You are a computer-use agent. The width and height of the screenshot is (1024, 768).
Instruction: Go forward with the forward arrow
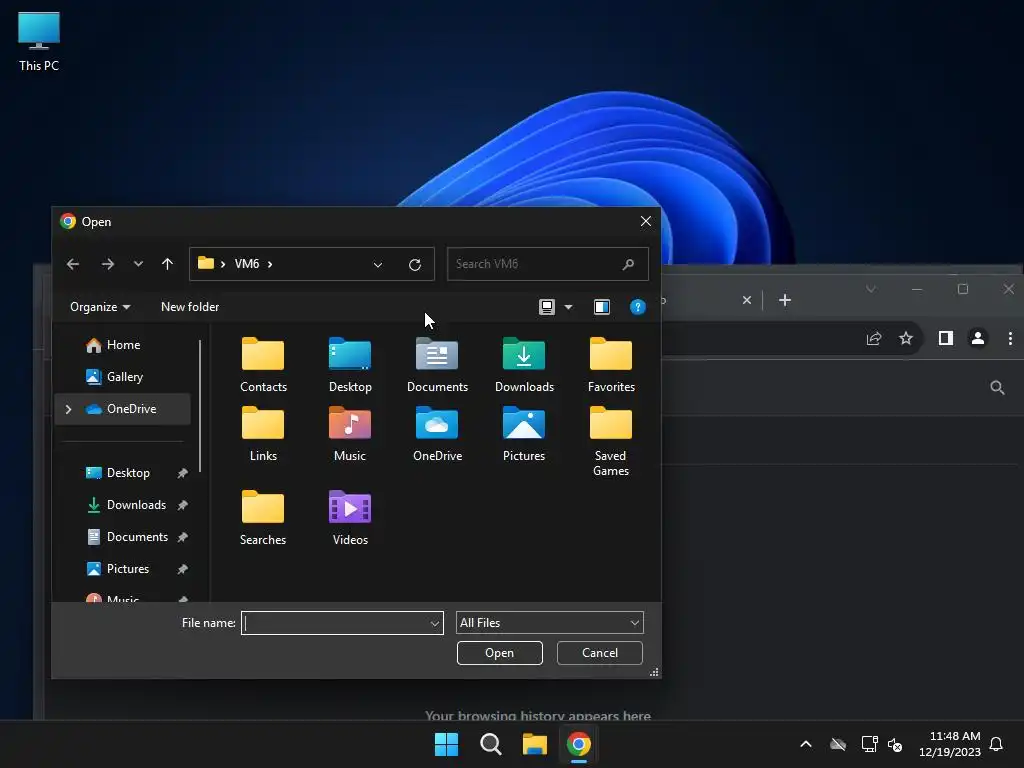pos(108,264)
